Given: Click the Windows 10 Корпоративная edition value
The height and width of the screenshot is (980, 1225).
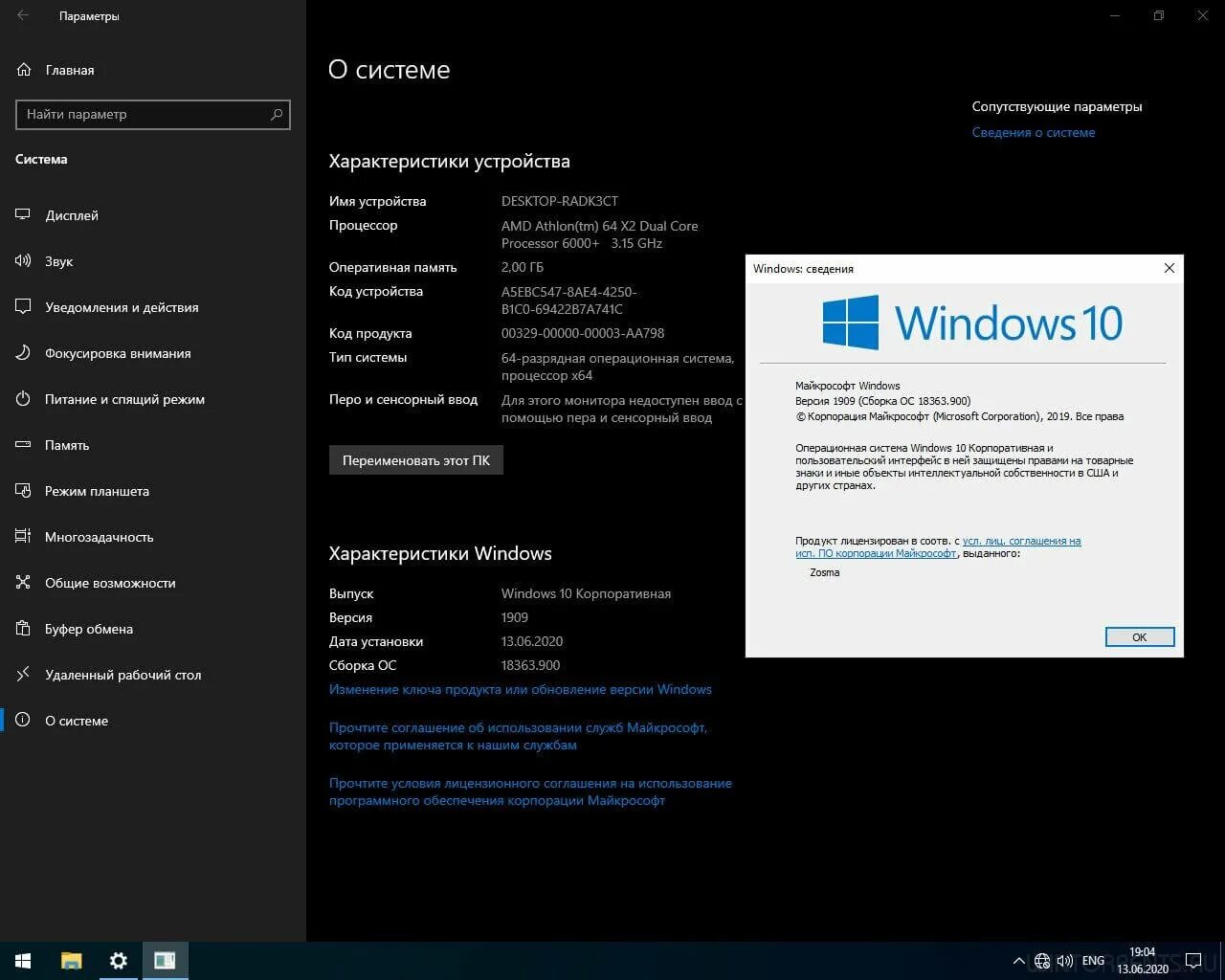Looking at the screenshot, I should [x=586, y=593].
